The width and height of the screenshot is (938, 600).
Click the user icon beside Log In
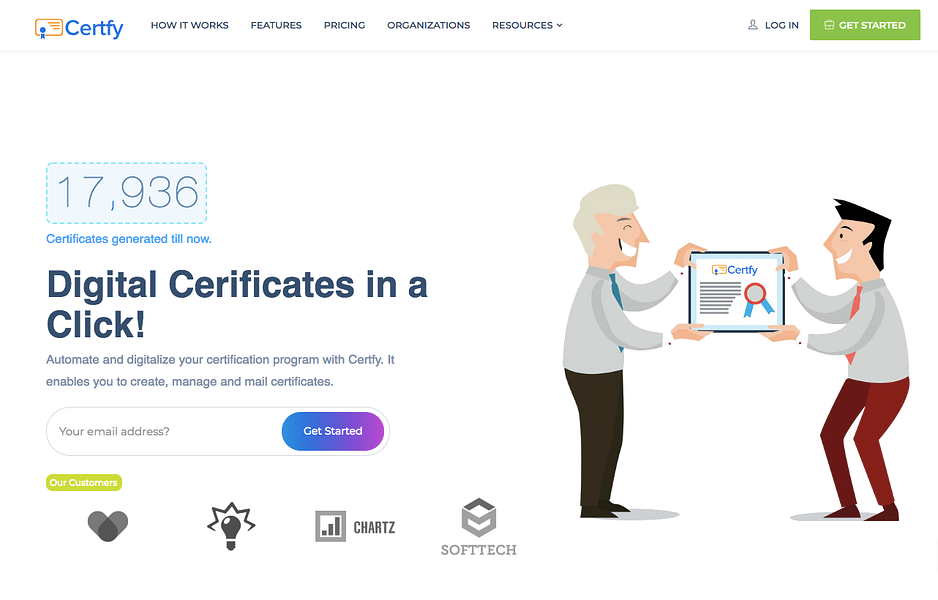[x=753, y=25]
